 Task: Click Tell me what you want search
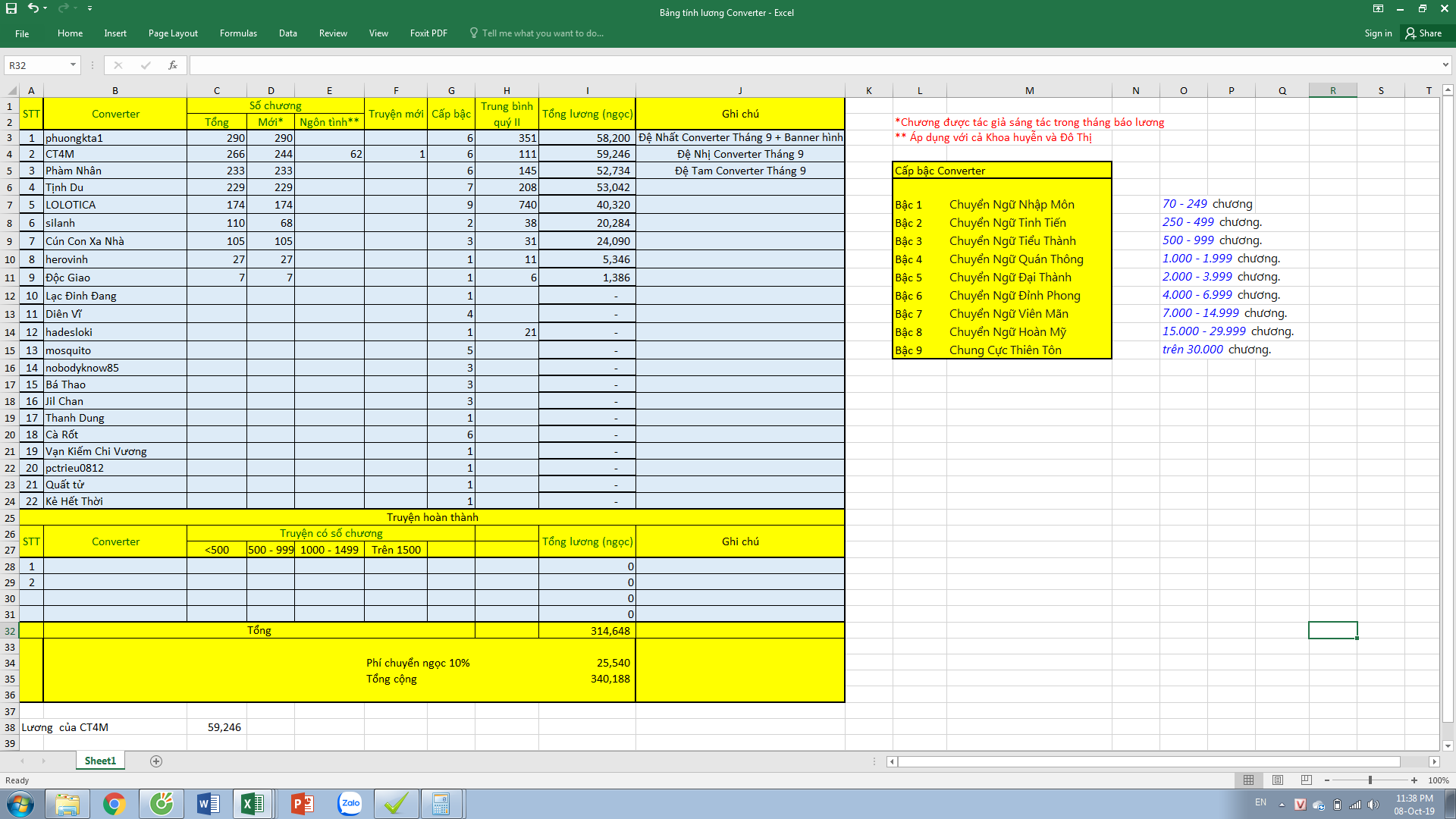pyautogui.click(x=542, y=33)
